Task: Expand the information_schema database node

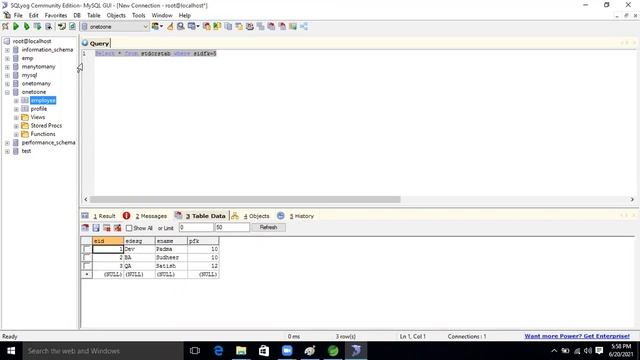Action: click(7, 50)
